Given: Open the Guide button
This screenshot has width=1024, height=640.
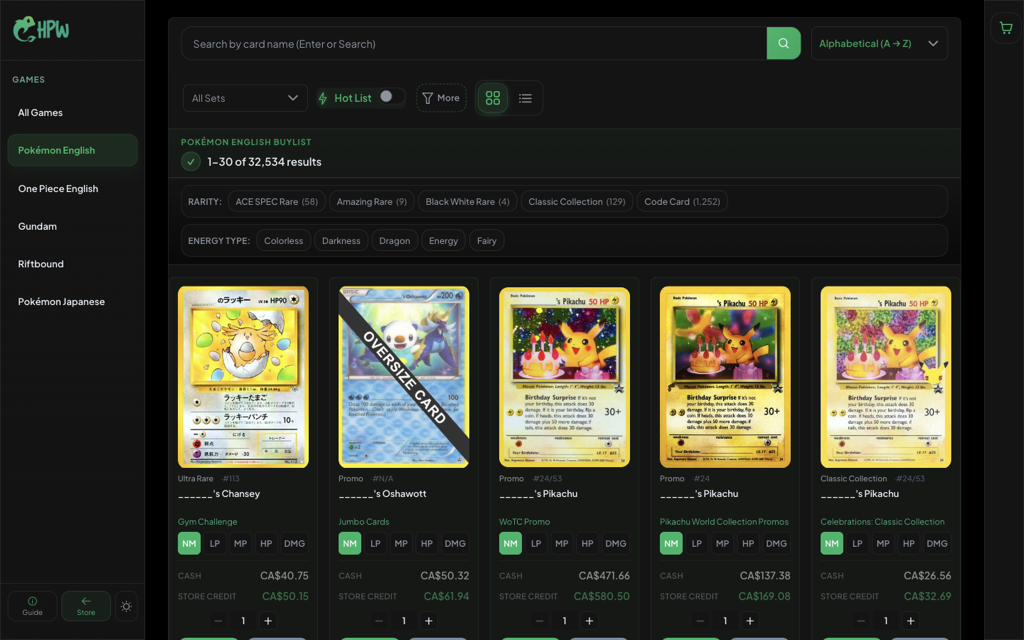Looking at the screenshot, I should click(x=32, y=607).
